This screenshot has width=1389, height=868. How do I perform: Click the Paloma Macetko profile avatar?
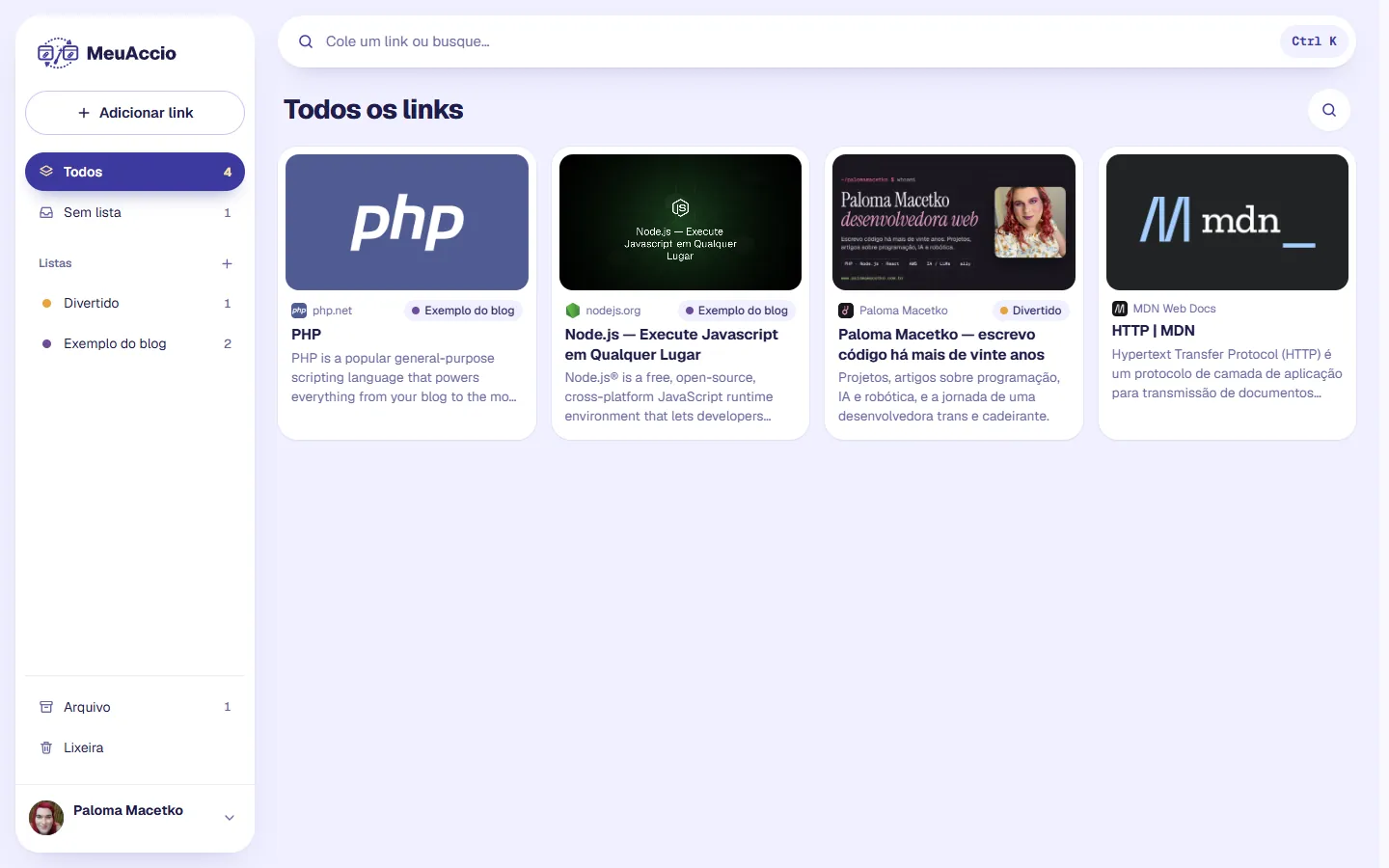click(46, 818)
